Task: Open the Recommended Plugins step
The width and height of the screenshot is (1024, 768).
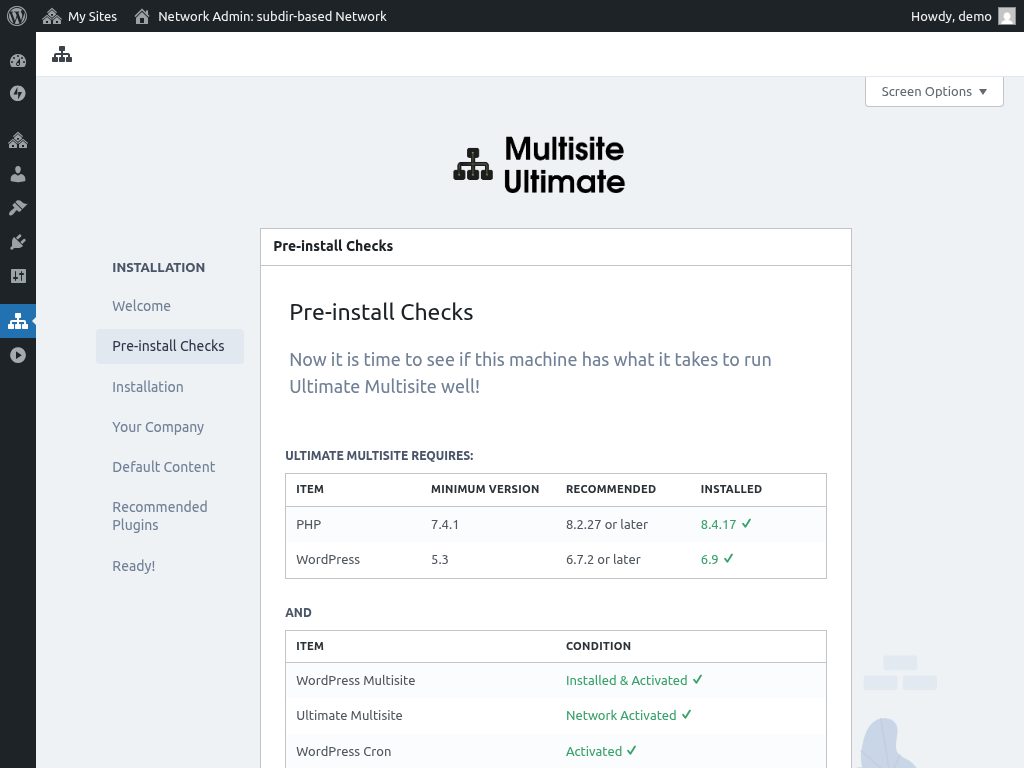Action: pyautogui.click(x=159, y=516)
